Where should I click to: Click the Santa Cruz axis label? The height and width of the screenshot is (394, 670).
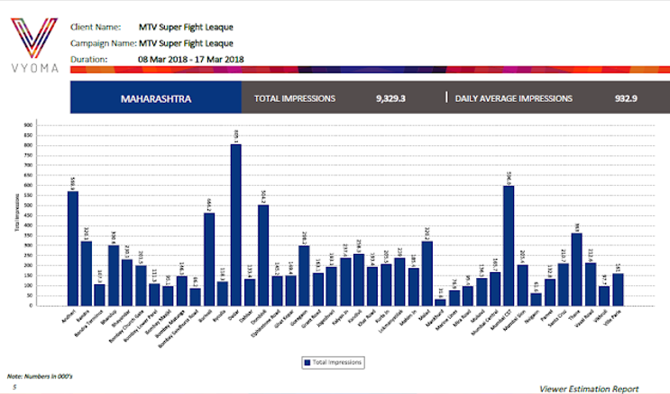point(558,318)
